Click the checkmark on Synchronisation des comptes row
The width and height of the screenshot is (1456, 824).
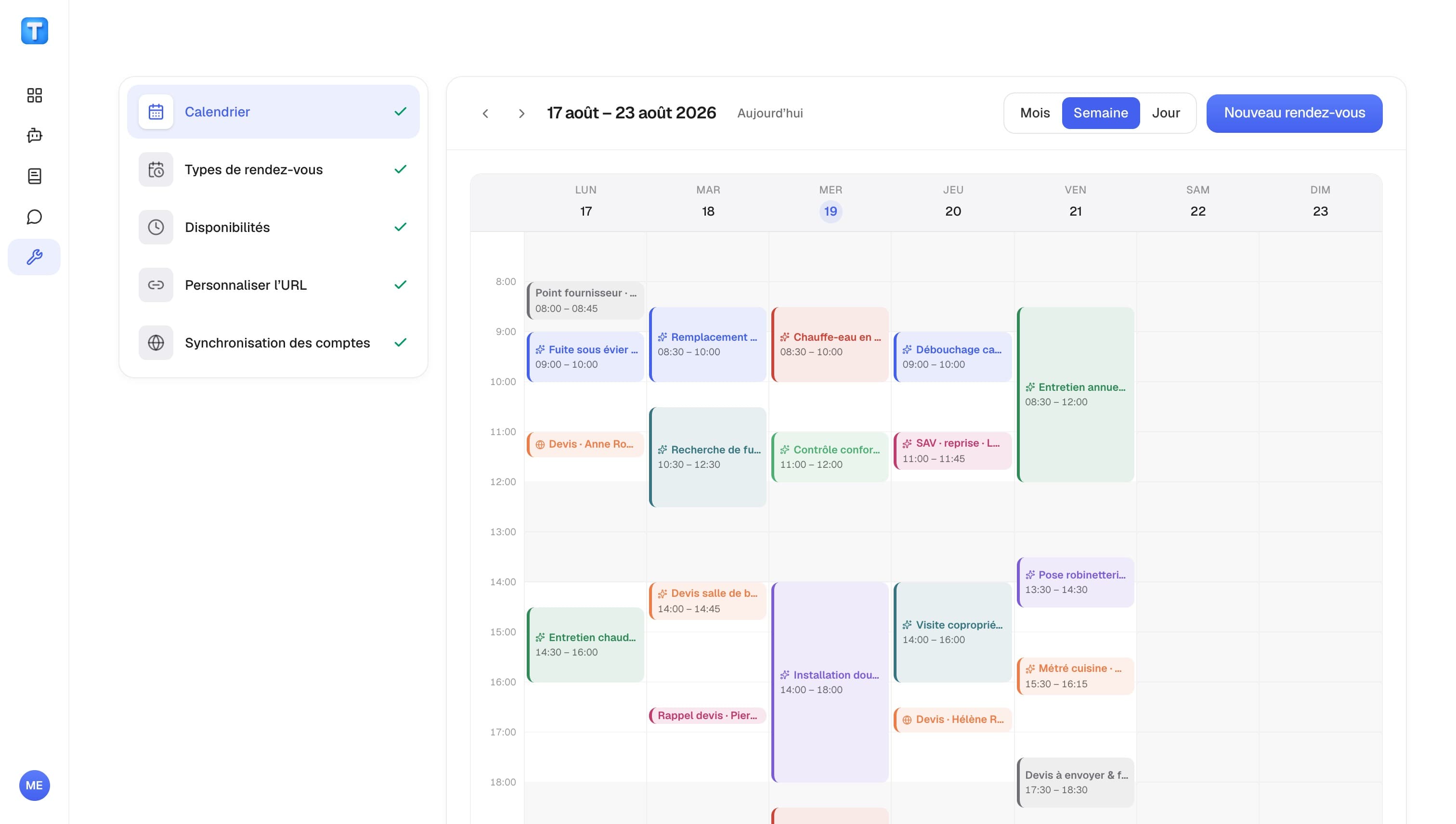tap(400, 342)
